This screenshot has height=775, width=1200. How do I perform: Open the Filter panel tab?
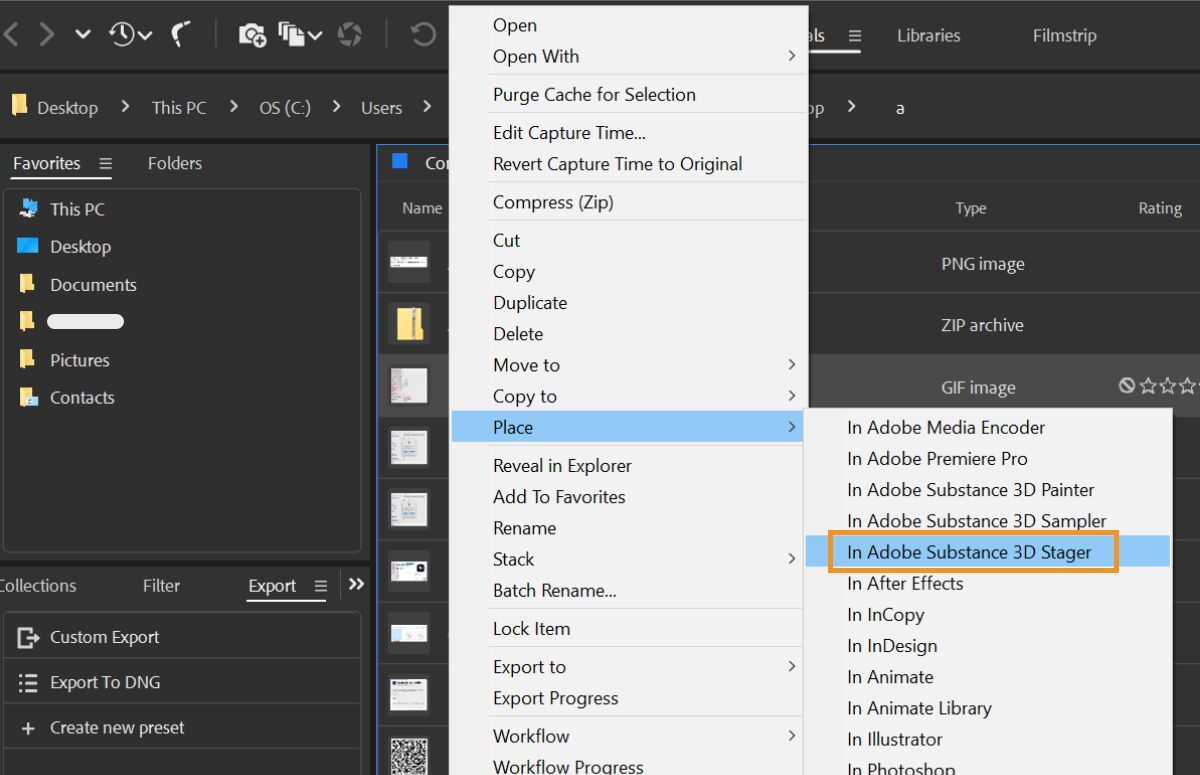(161, 586)
